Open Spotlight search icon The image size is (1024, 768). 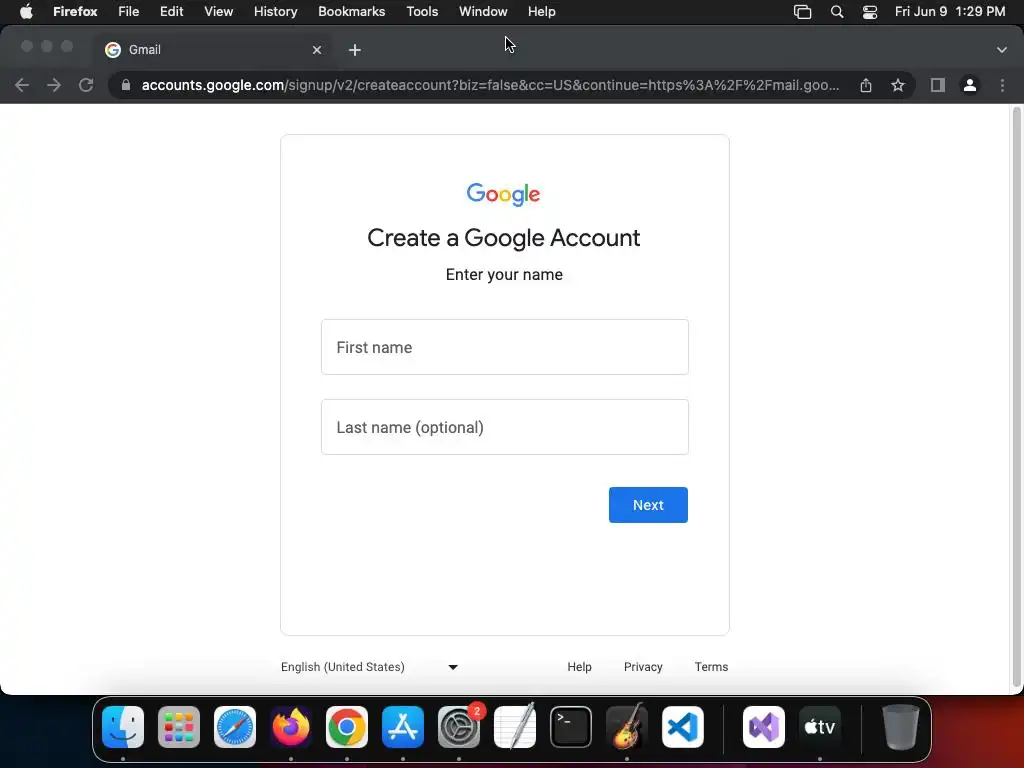(837, 12)
